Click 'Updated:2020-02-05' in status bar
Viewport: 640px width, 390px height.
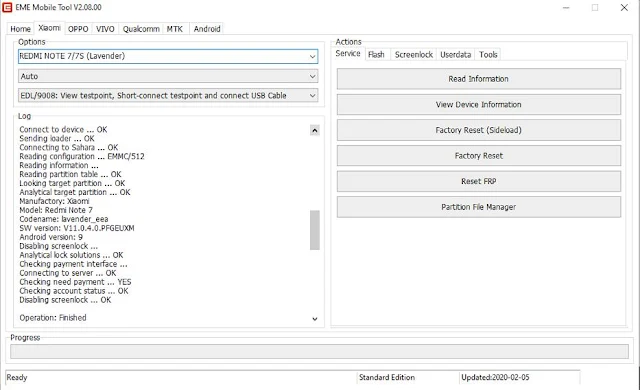[x=495, y=377]
